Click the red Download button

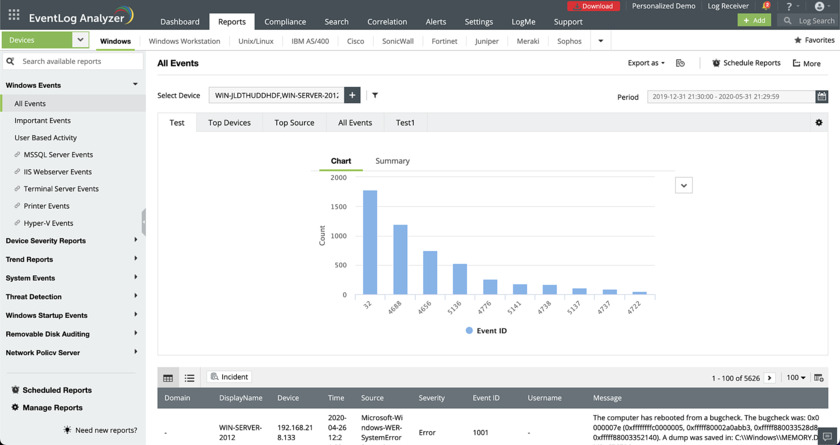coord(594,6)
